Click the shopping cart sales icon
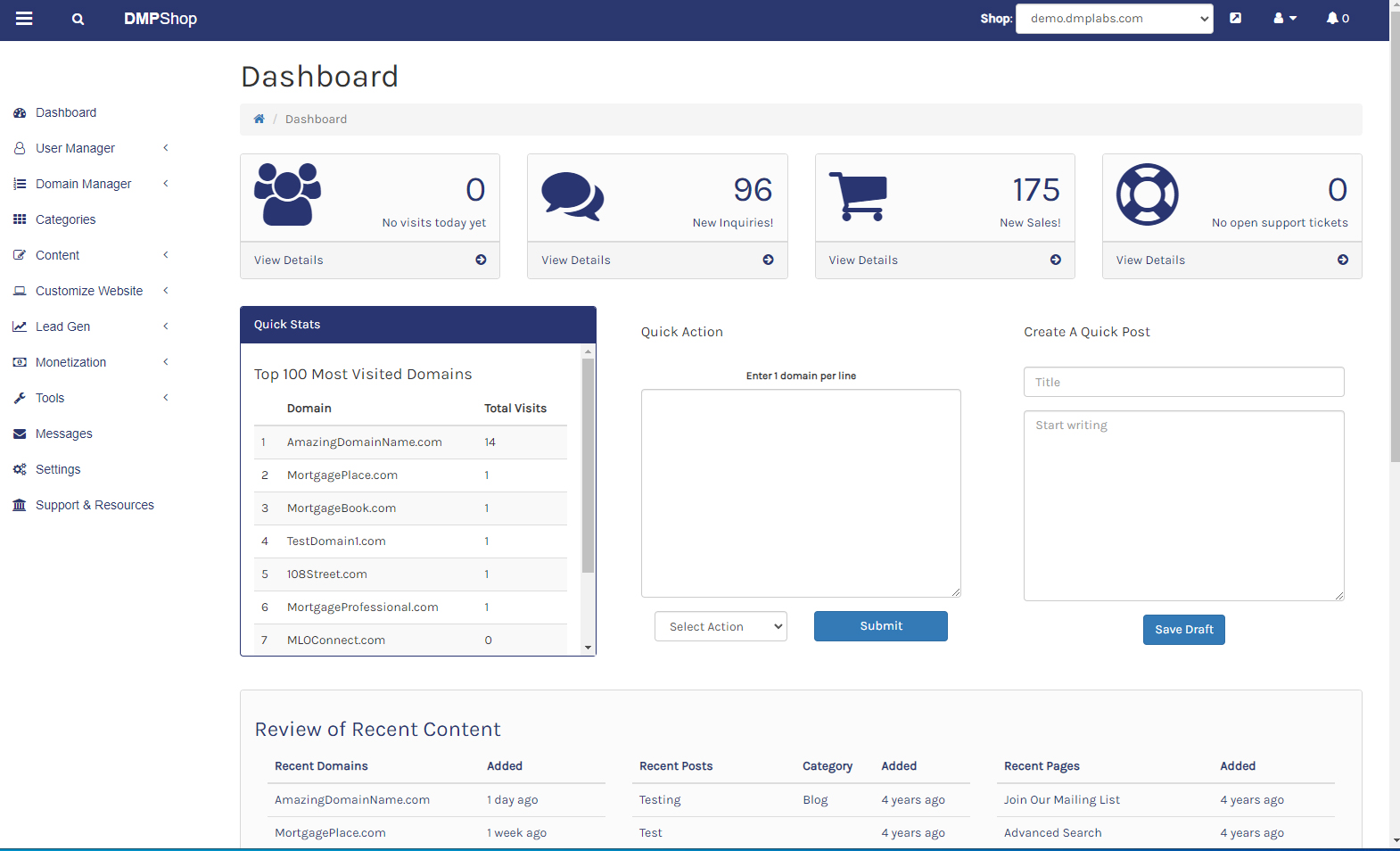The height and width of the screenshot is (851, 1400). 858,195
